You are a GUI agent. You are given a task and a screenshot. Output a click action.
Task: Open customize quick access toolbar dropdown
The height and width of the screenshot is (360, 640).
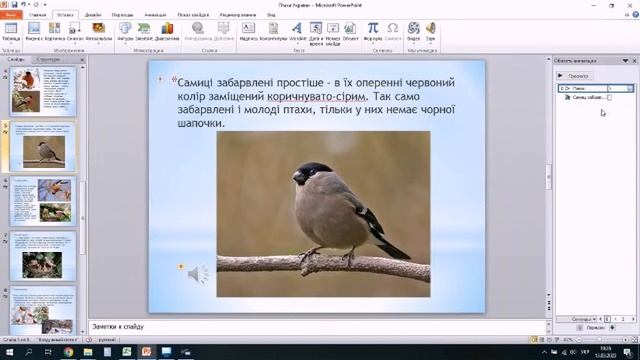coord(45,4)
